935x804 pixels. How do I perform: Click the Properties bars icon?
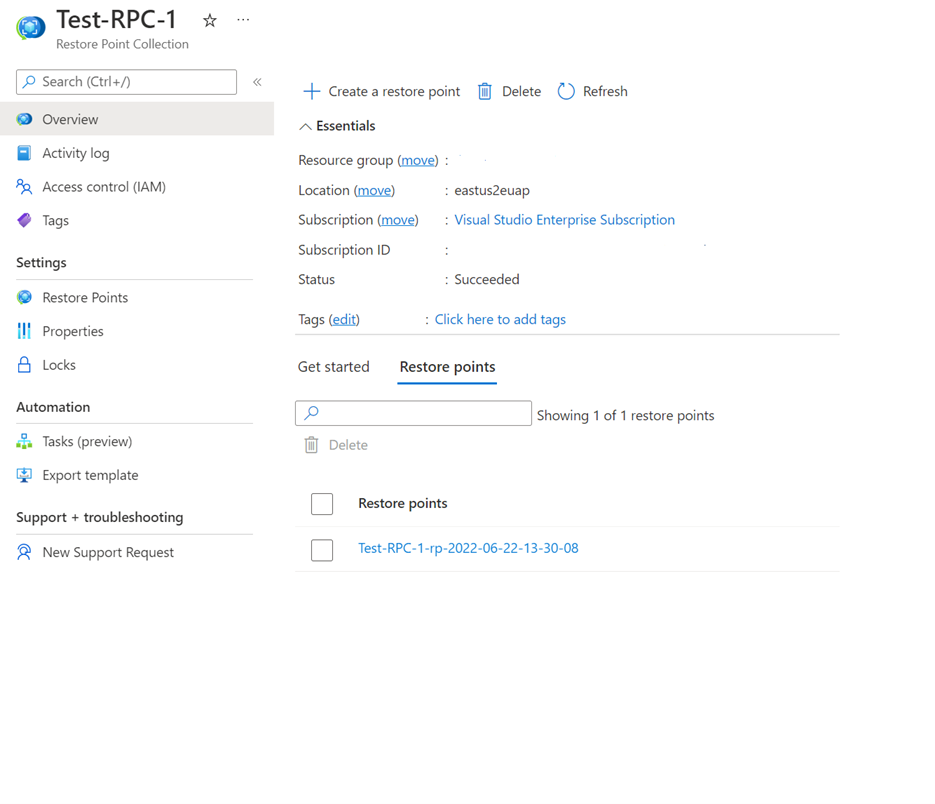coord(24,330)
